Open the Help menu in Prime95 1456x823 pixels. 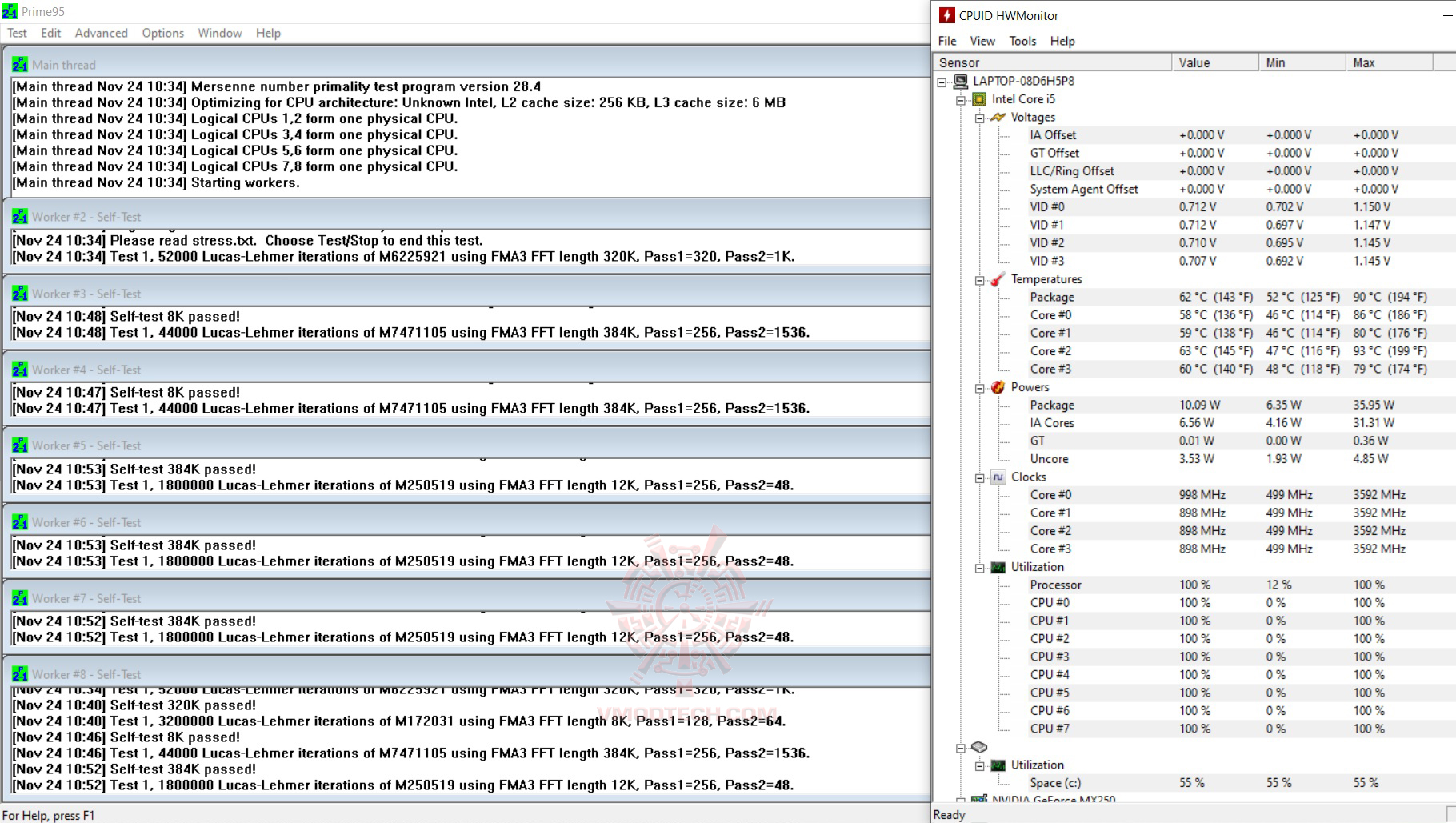click(268, 33)
